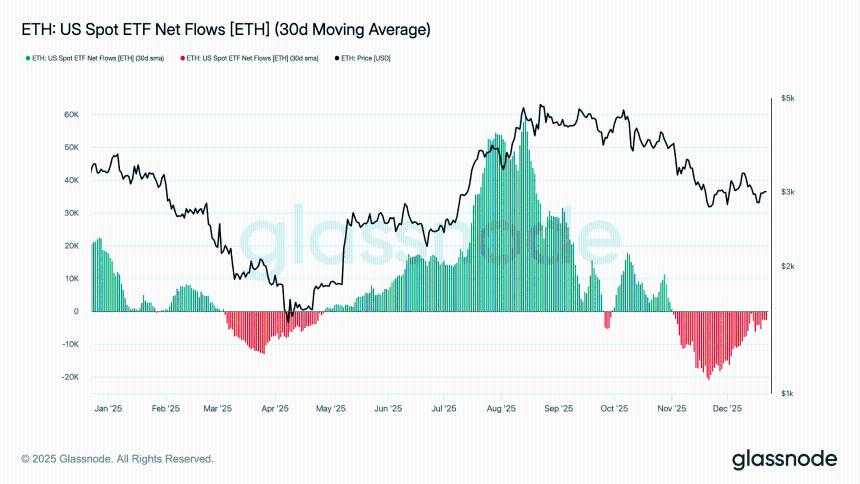
Task: Click the red legend dot for Net Flows
Action: 182,59
